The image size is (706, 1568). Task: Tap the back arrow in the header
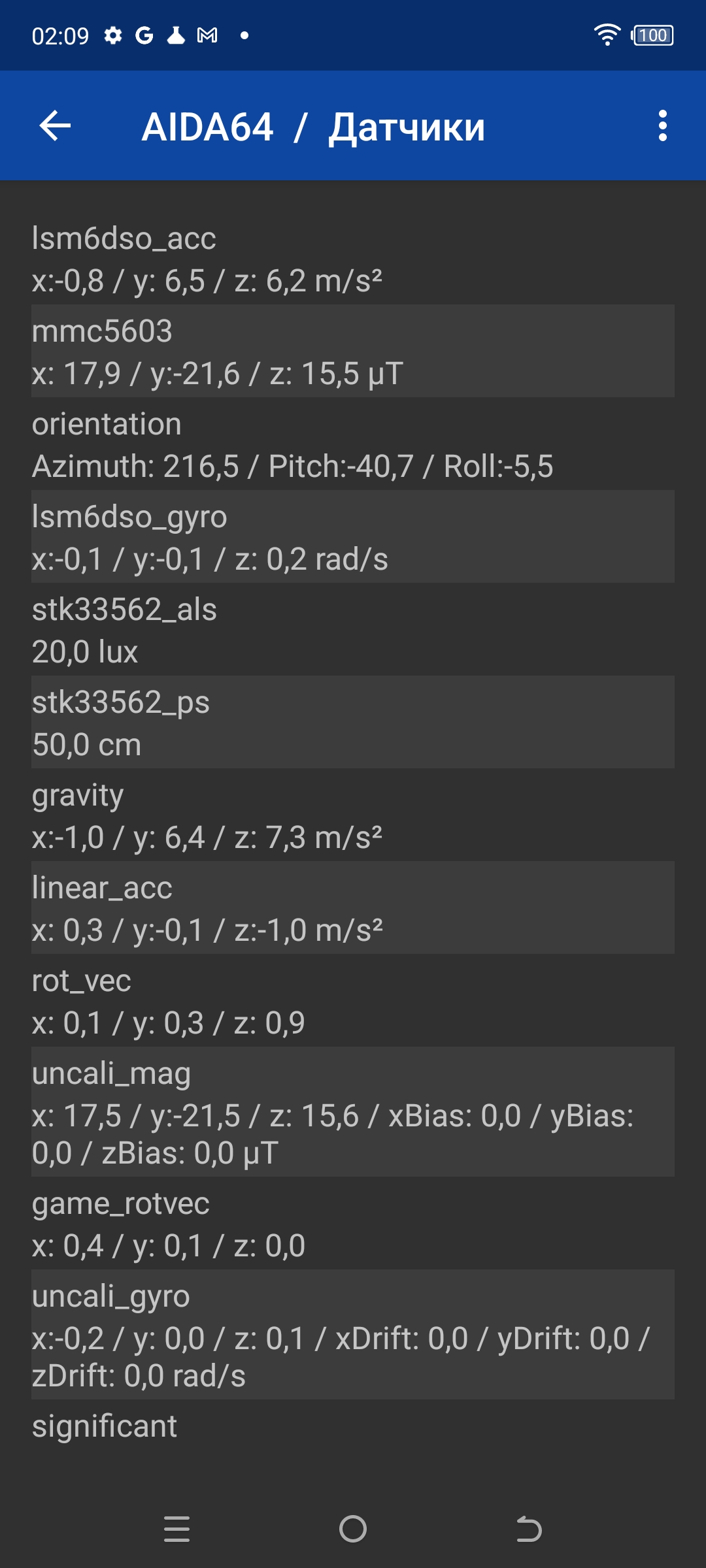coord(56,126)
